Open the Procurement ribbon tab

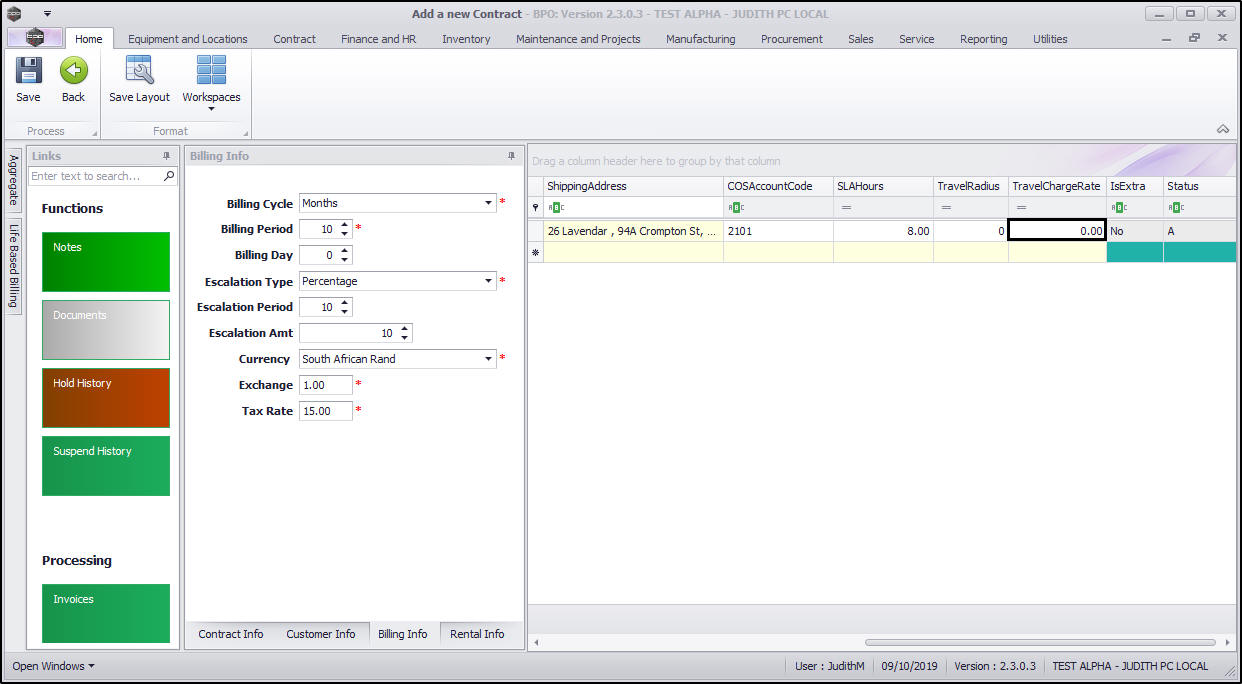(791, 39)
